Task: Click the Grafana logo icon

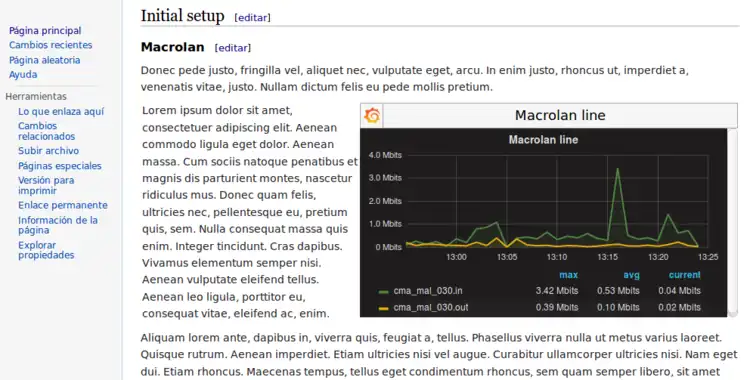Action: pos(372,115)
